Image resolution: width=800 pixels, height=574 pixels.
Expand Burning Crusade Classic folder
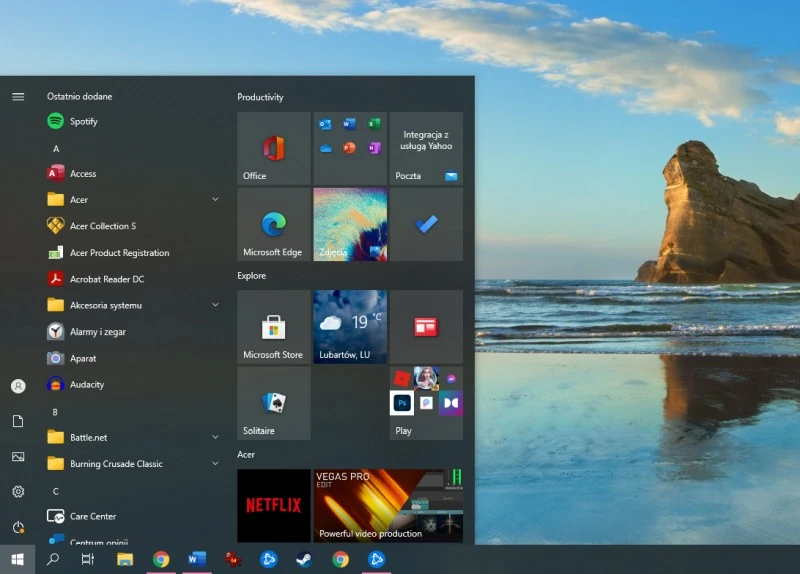tap(215, 464)
